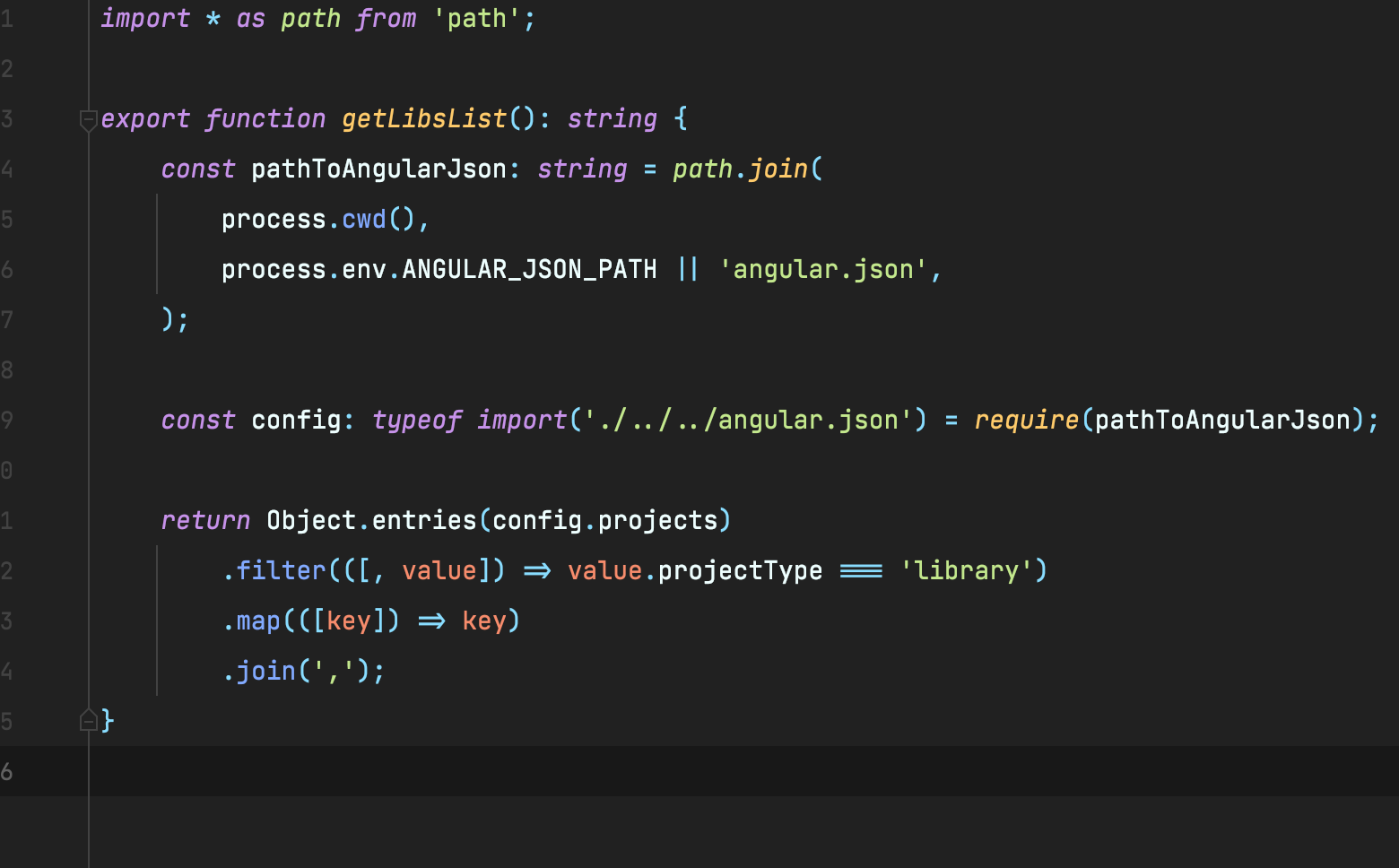Screen dimensions: 1399x868
Task: Click the string return type annotation
Action: coord(613,119)
